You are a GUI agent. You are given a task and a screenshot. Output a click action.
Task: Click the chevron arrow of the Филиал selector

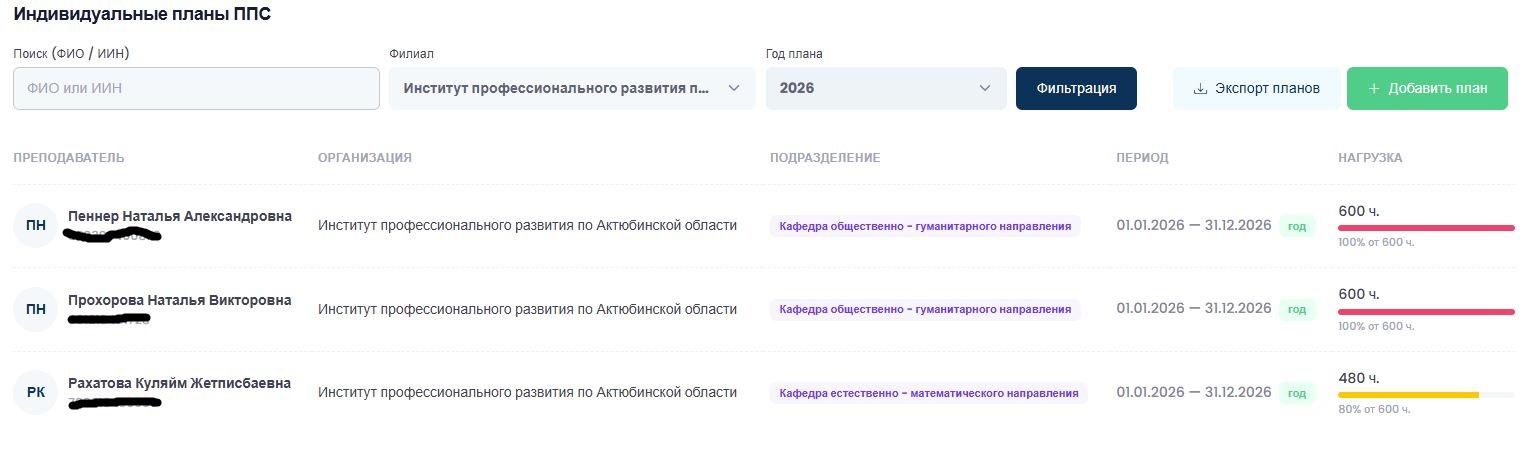click(734, 88)
